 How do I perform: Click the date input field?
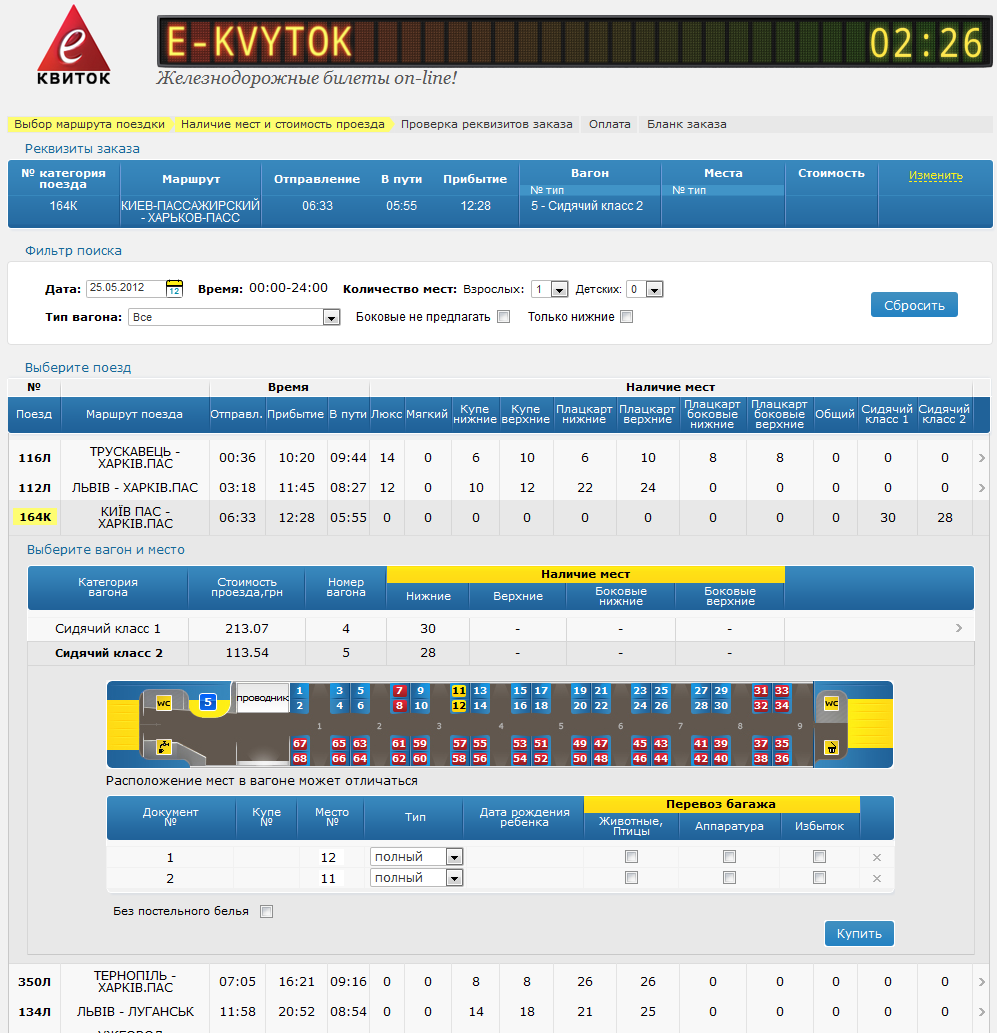coord(124,288)
